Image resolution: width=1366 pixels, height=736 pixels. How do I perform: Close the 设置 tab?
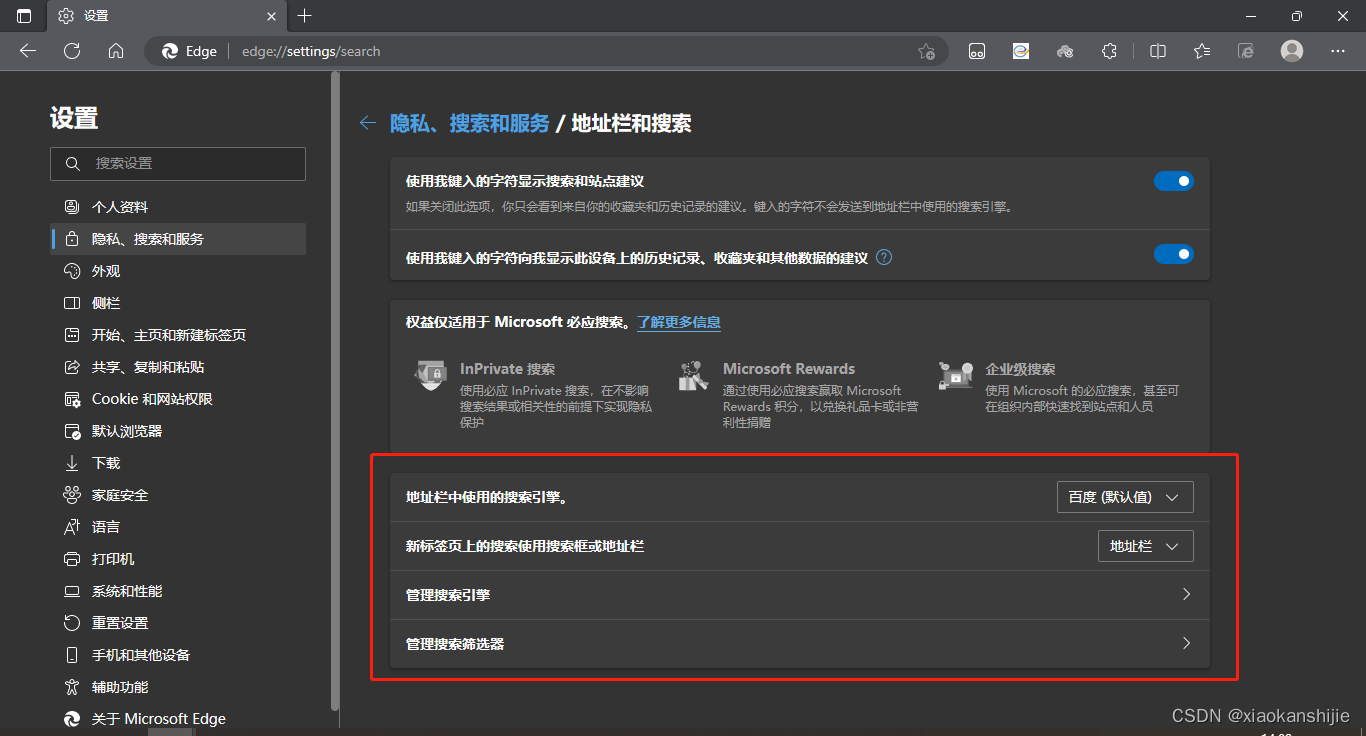pos(270,16)
